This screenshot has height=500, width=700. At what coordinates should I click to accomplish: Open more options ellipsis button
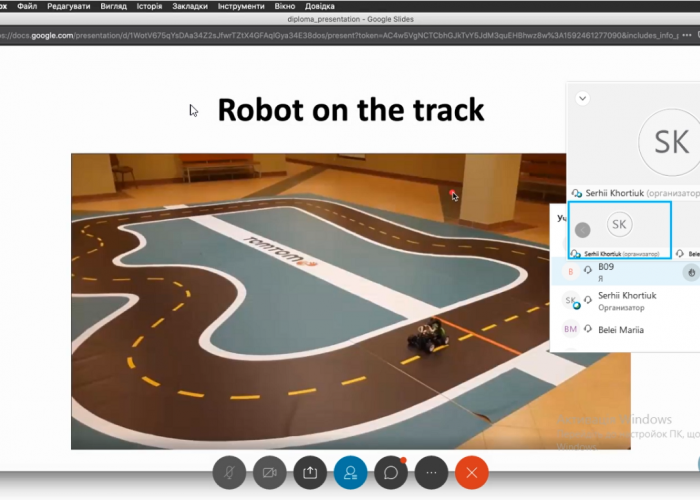point(431,472)
